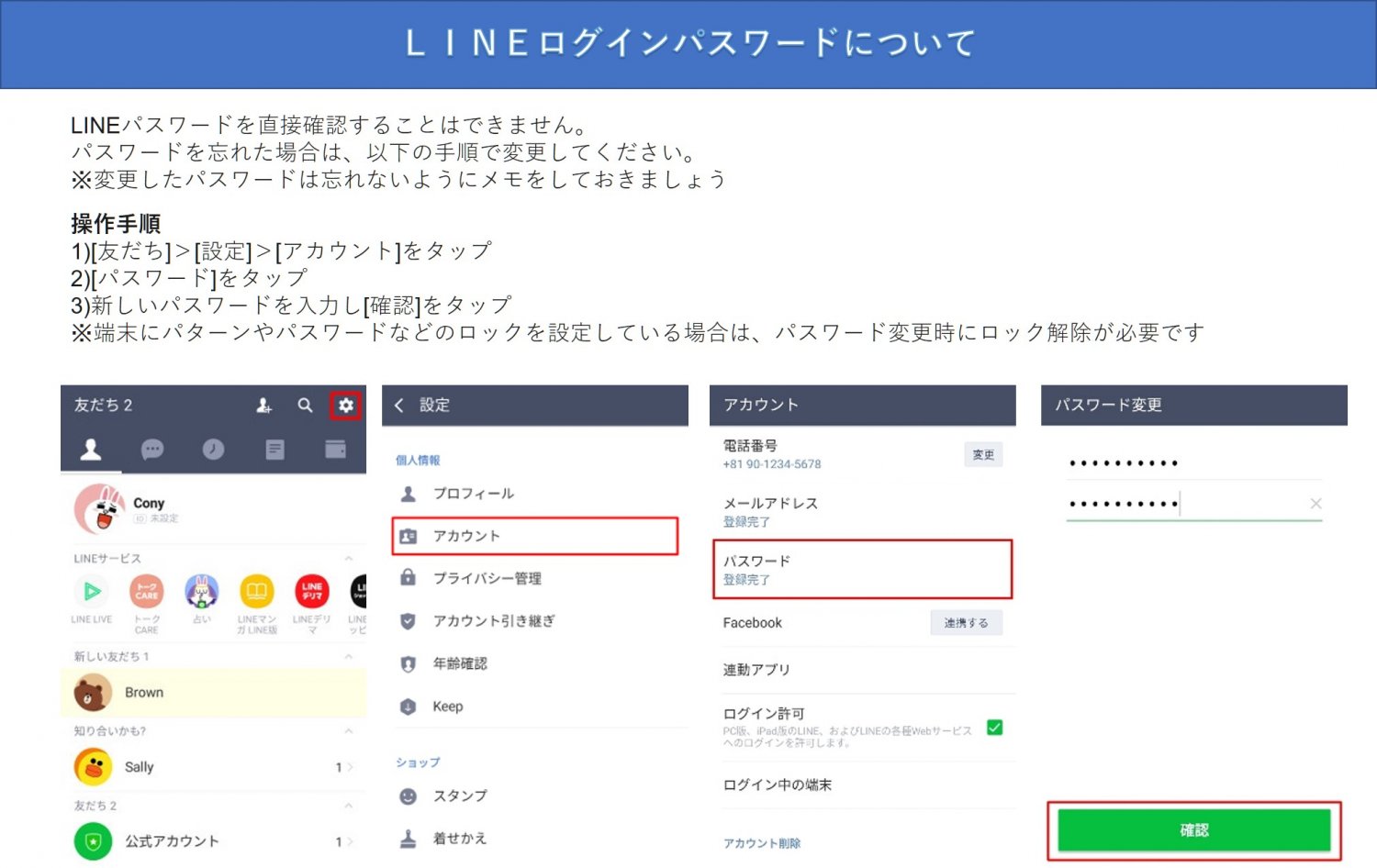Tap the sticker smiley icon
1377x868 pixels.
pyautogui.click(x=409, y=796)
